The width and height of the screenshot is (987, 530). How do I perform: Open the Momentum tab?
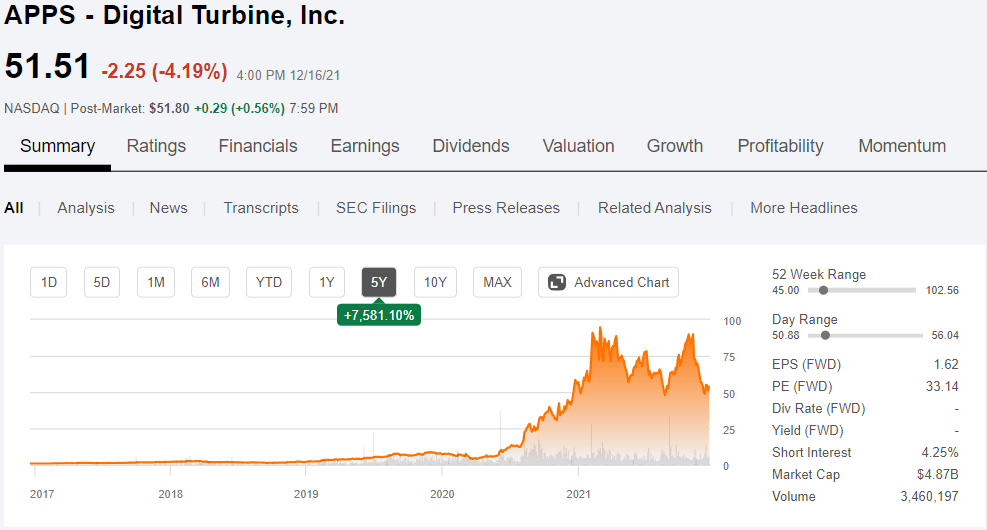[902, 146]
